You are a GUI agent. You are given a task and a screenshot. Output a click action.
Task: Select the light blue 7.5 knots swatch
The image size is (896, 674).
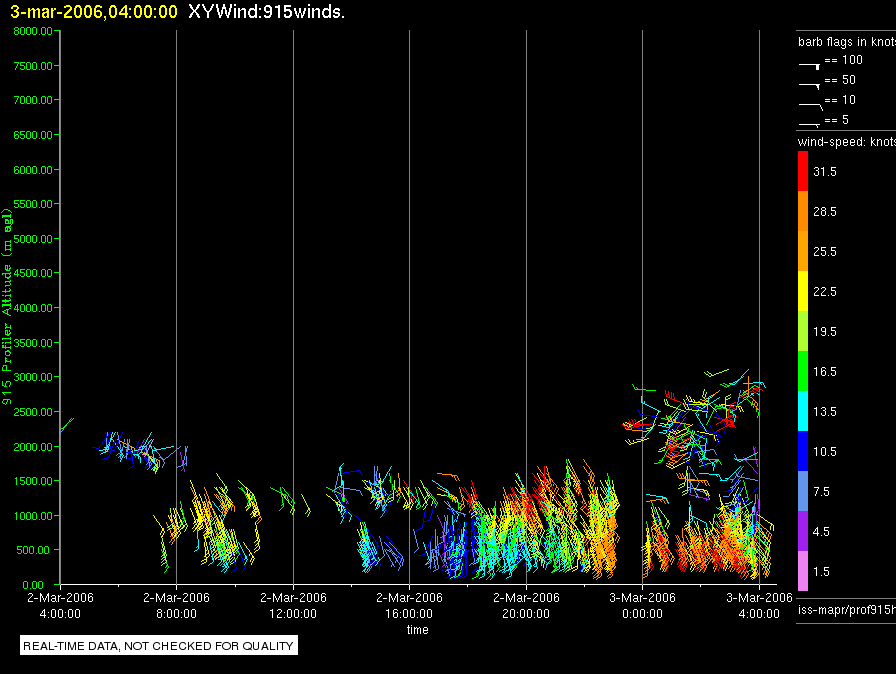click(803, 491)
